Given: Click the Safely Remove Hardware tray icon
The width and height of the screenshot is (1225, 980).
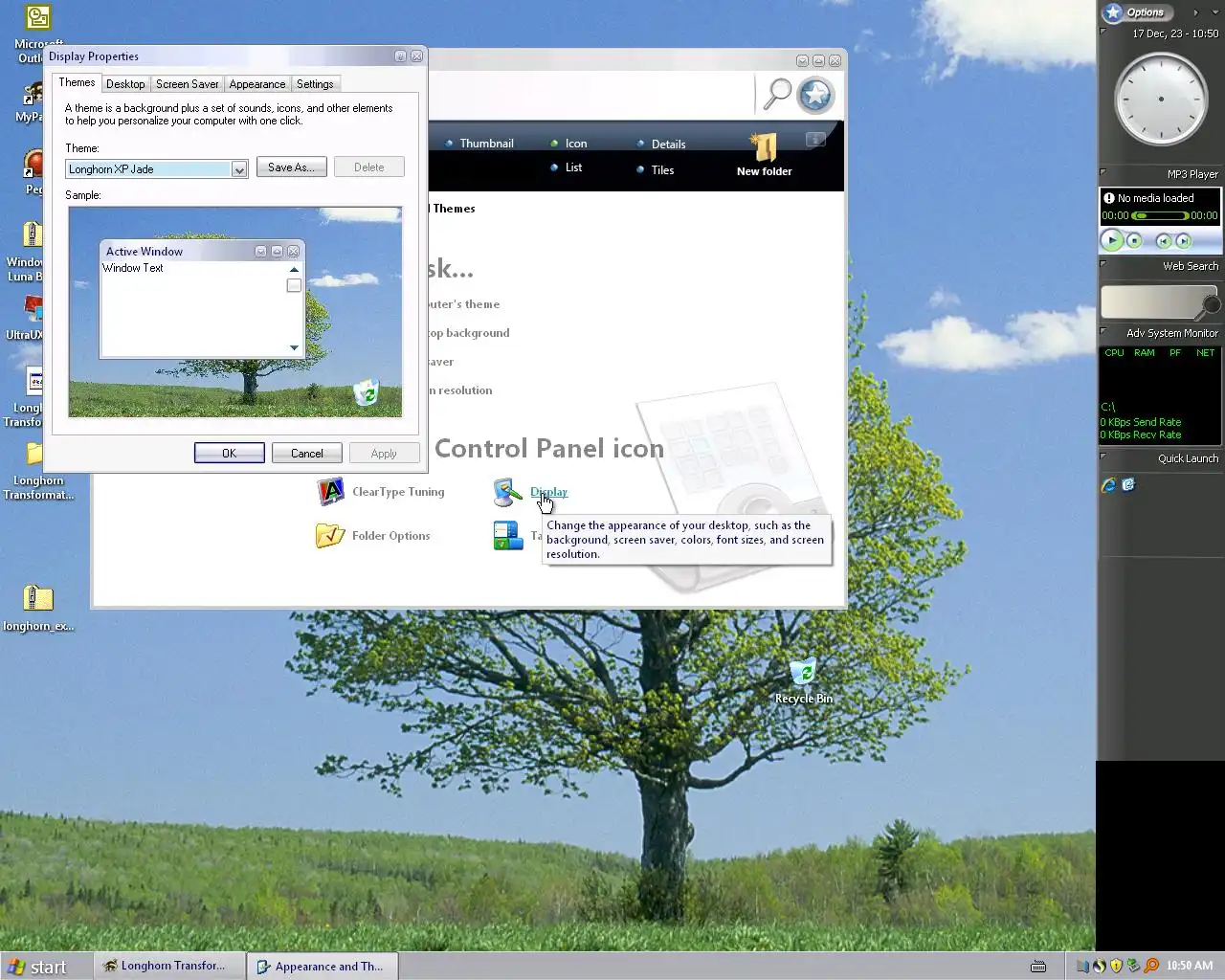Looking at the screenshot, I should pos(1133,967).
